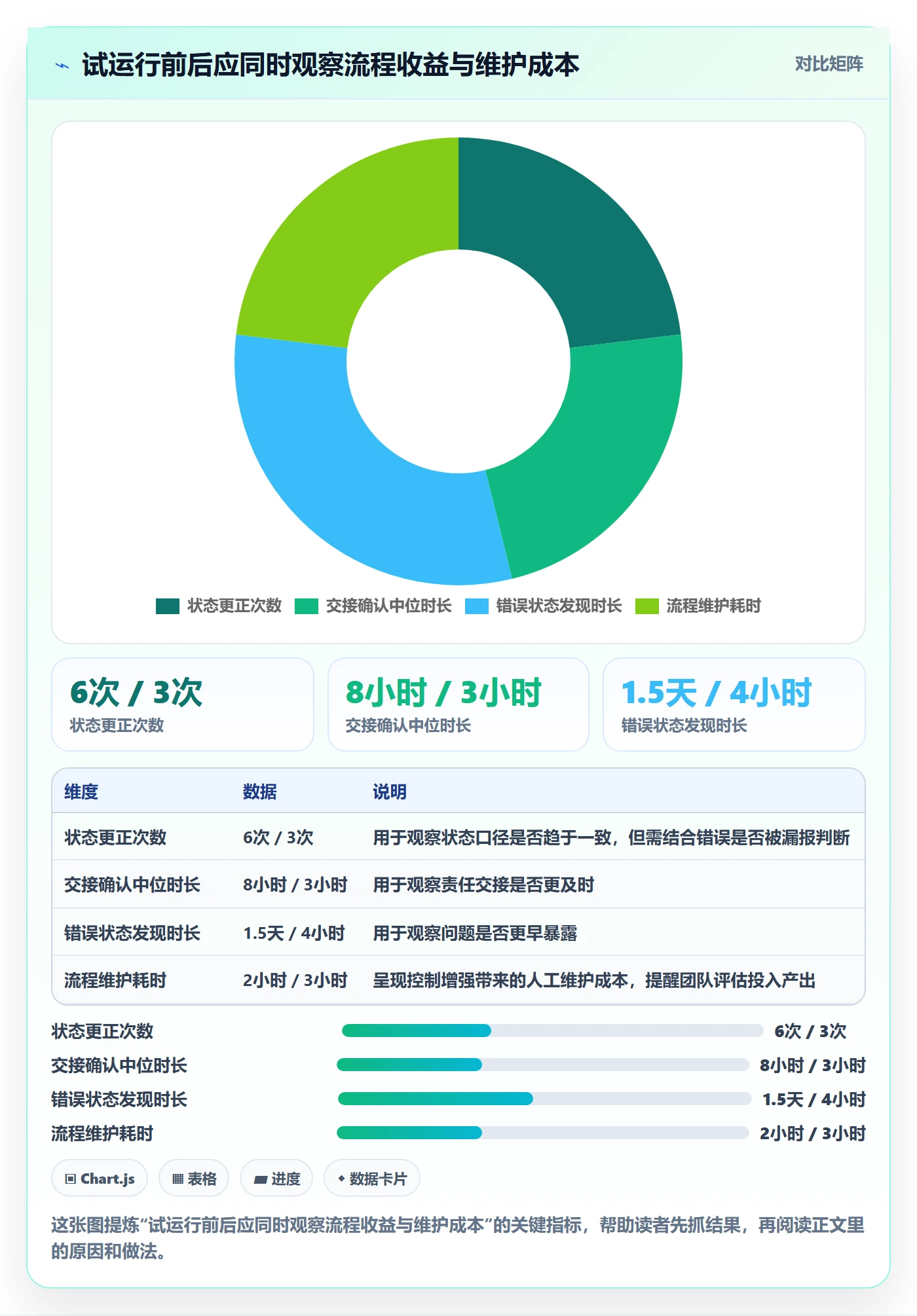Viewport: 917px width, 1316px height.
Task: Click the 对比矩阵 label in the header
Action: (829, 64)
